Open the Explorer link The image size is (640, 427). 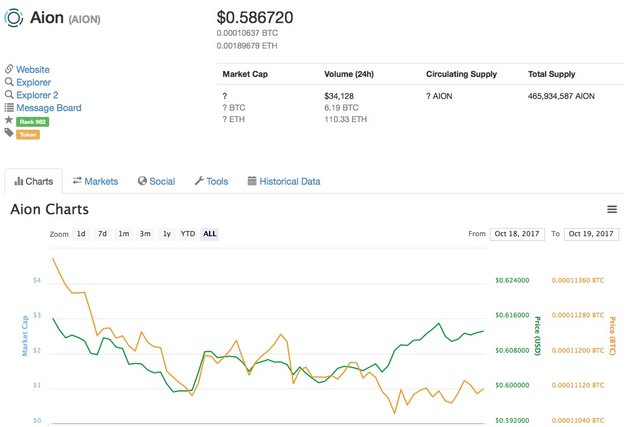click(33, 82)
